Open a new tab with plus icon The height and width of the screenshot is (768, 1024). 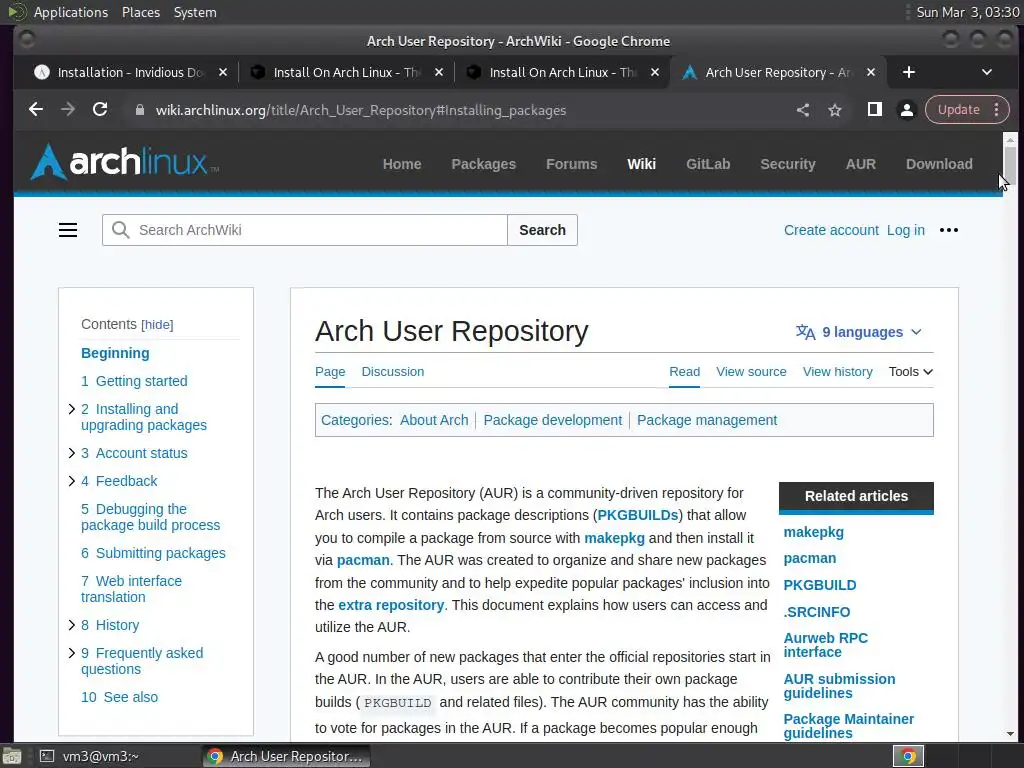908,72
